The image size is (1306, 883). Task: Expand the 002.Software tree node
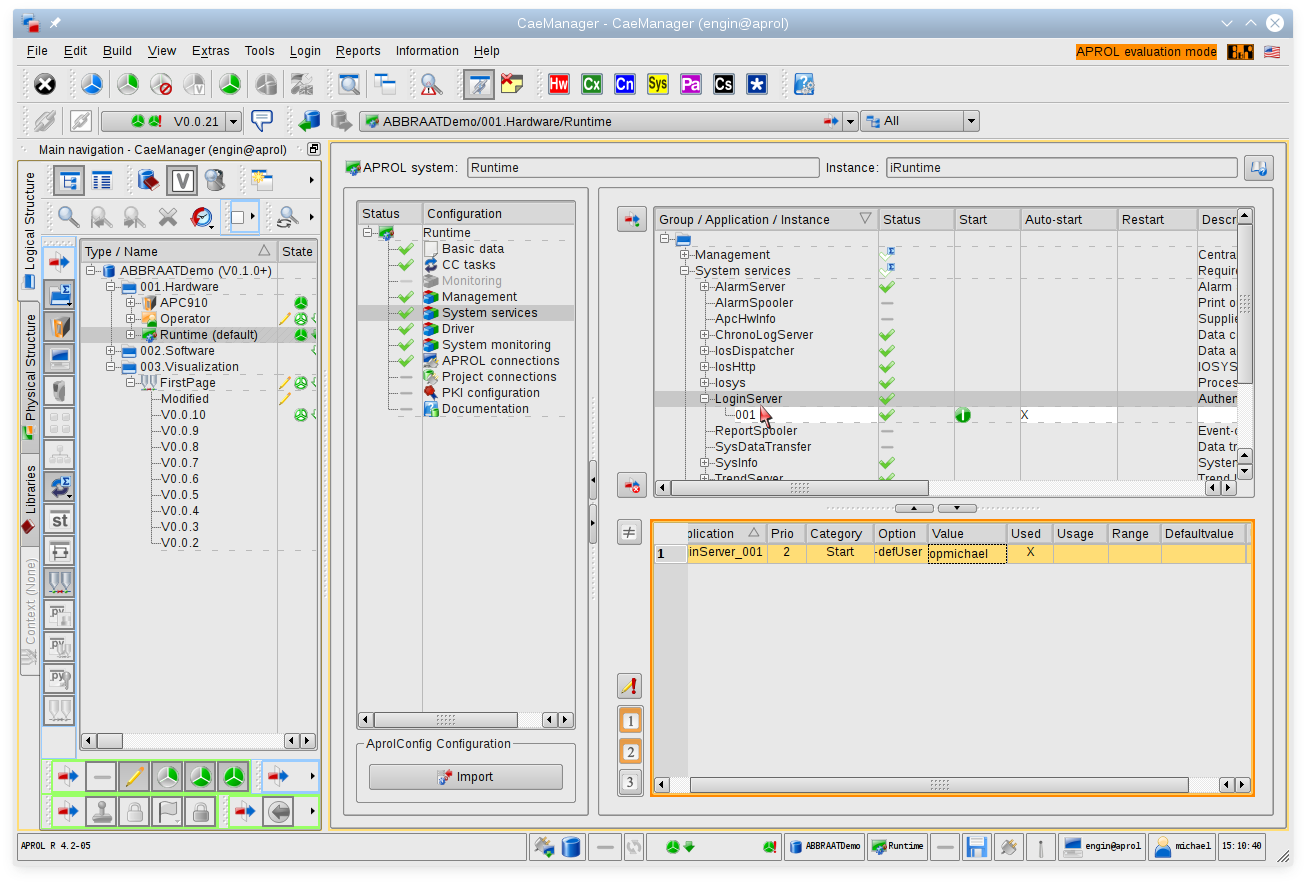pyautogui.click(x=111, y=351)
